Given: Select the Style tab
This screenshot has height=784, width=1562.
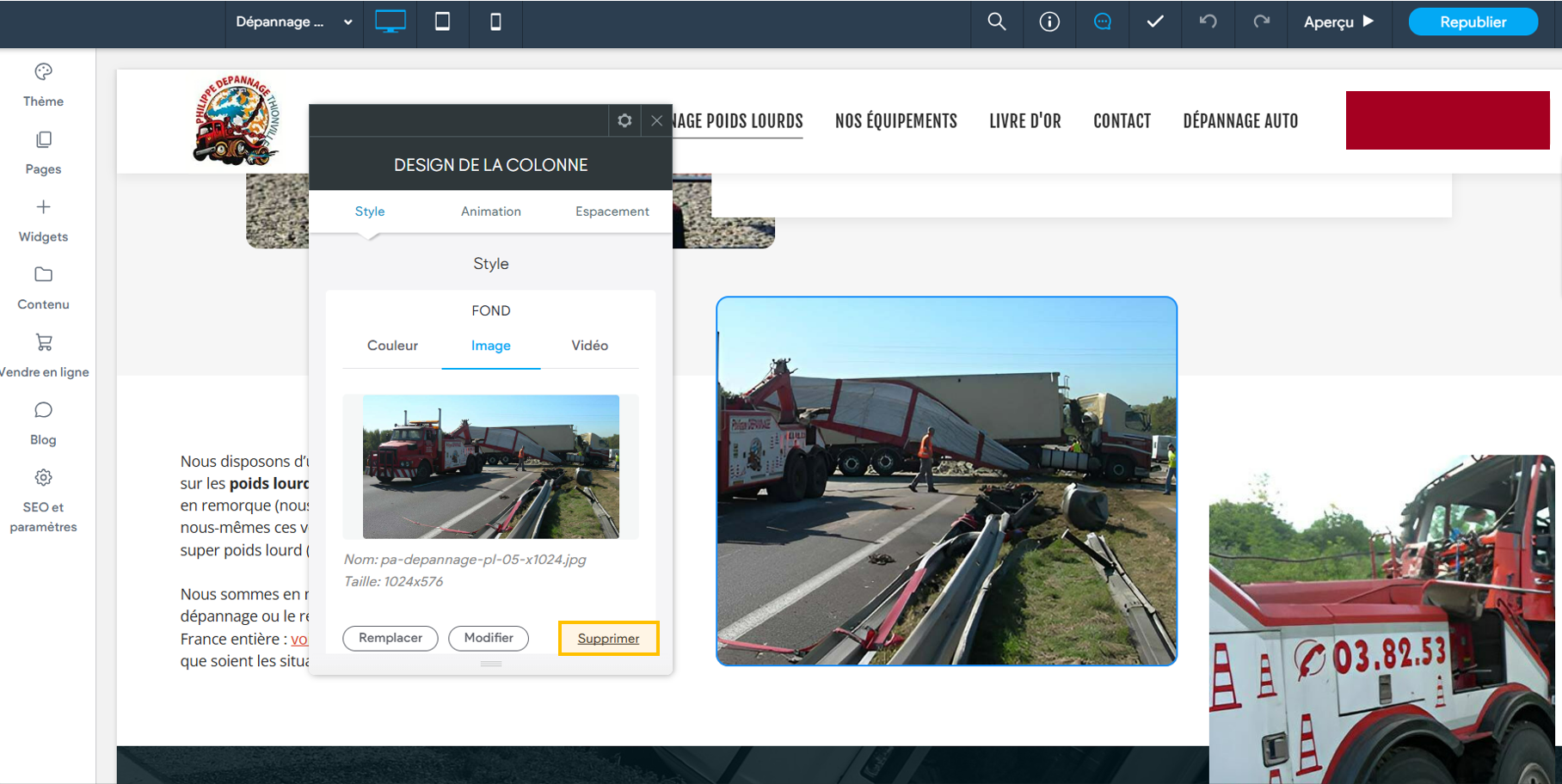Looking at the screenshot, I should 370,211.
